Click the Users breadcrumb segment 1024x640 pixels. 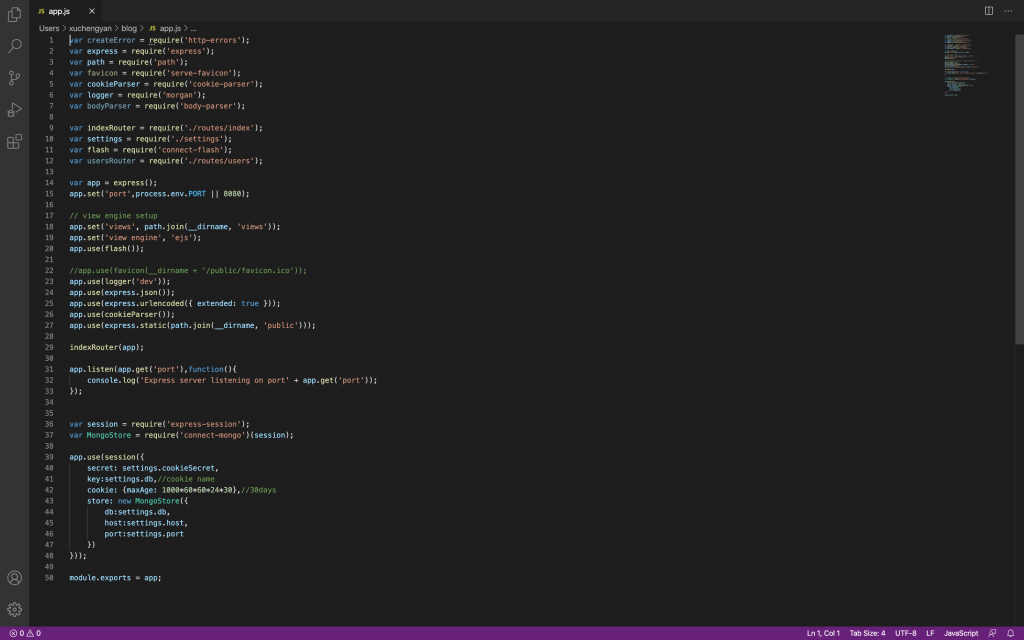click(x=49, y=29)
